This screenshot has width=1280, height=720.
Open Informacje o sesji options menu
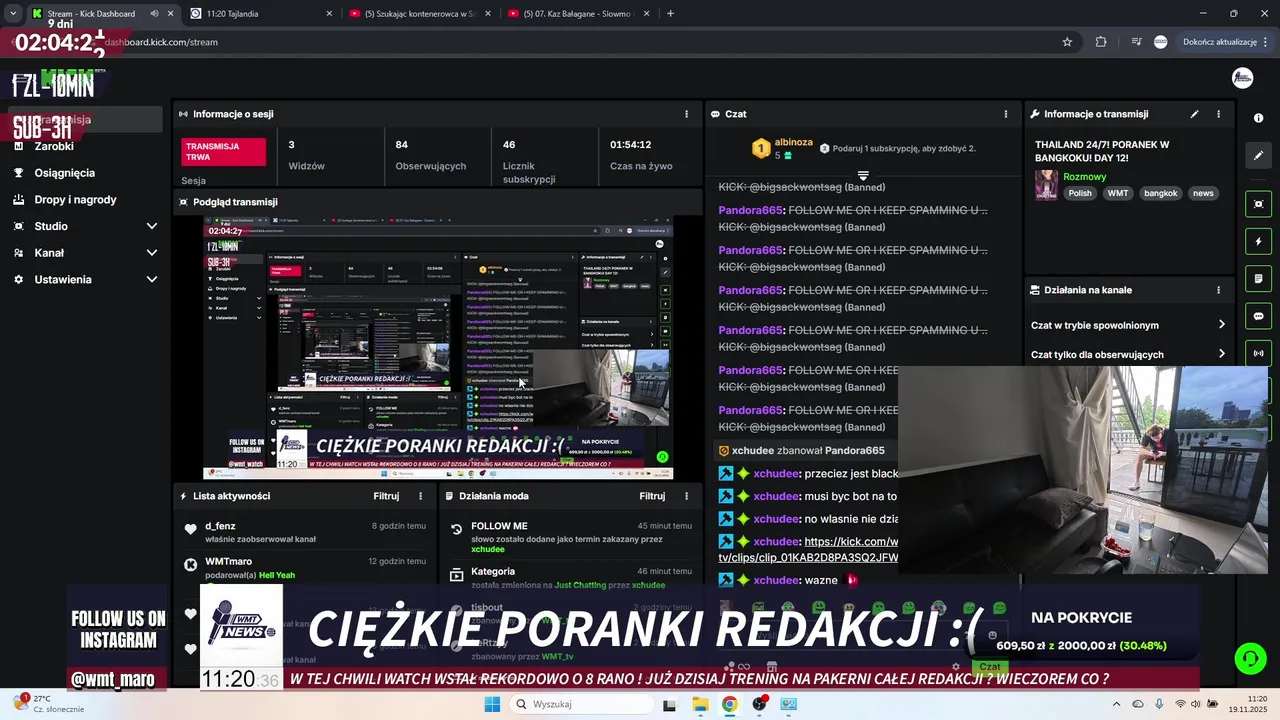click(x=686, y=114)
